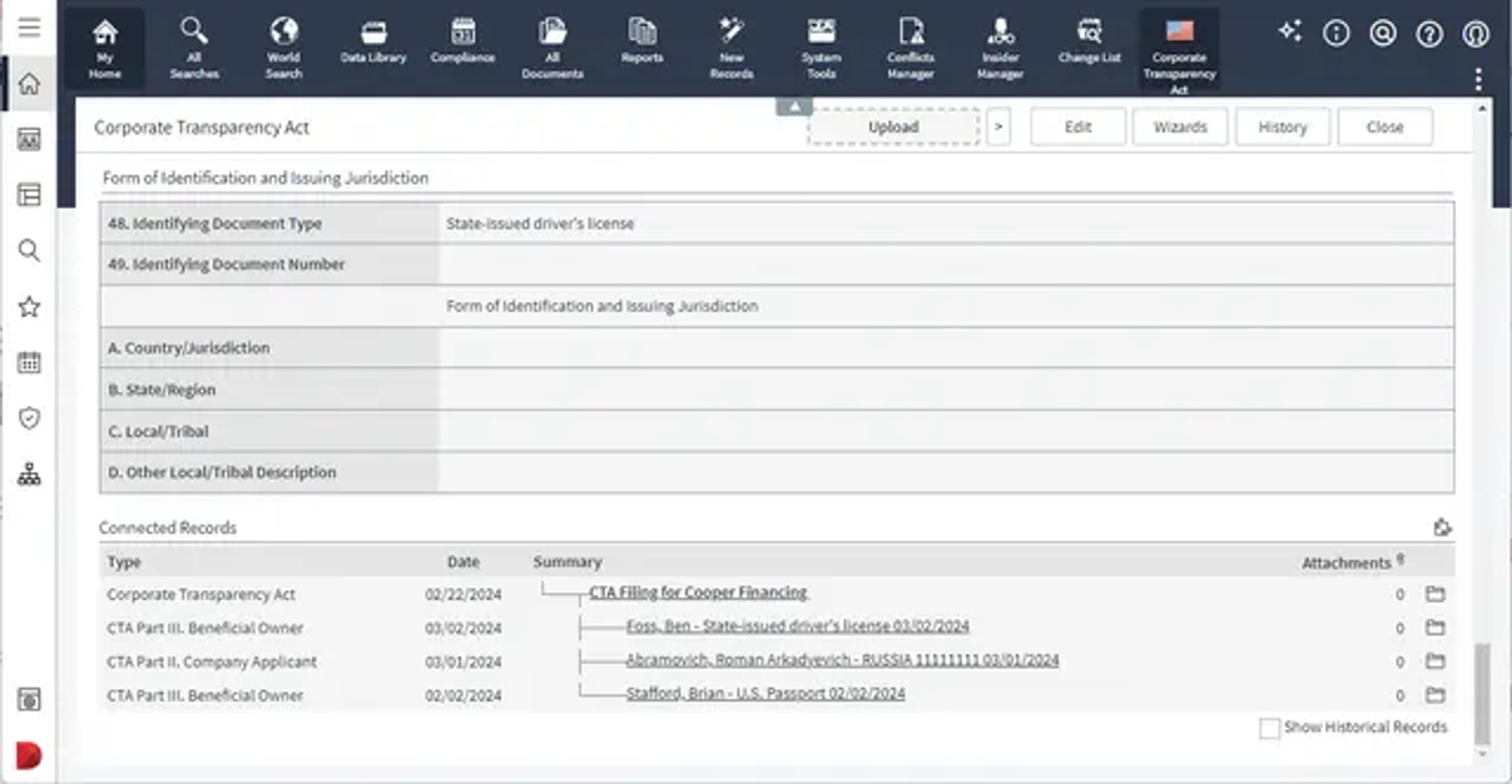The image size is (1512, 784).
Task: Open attachments folder for Stafford, Brian row
Action: coord(1435,695)
